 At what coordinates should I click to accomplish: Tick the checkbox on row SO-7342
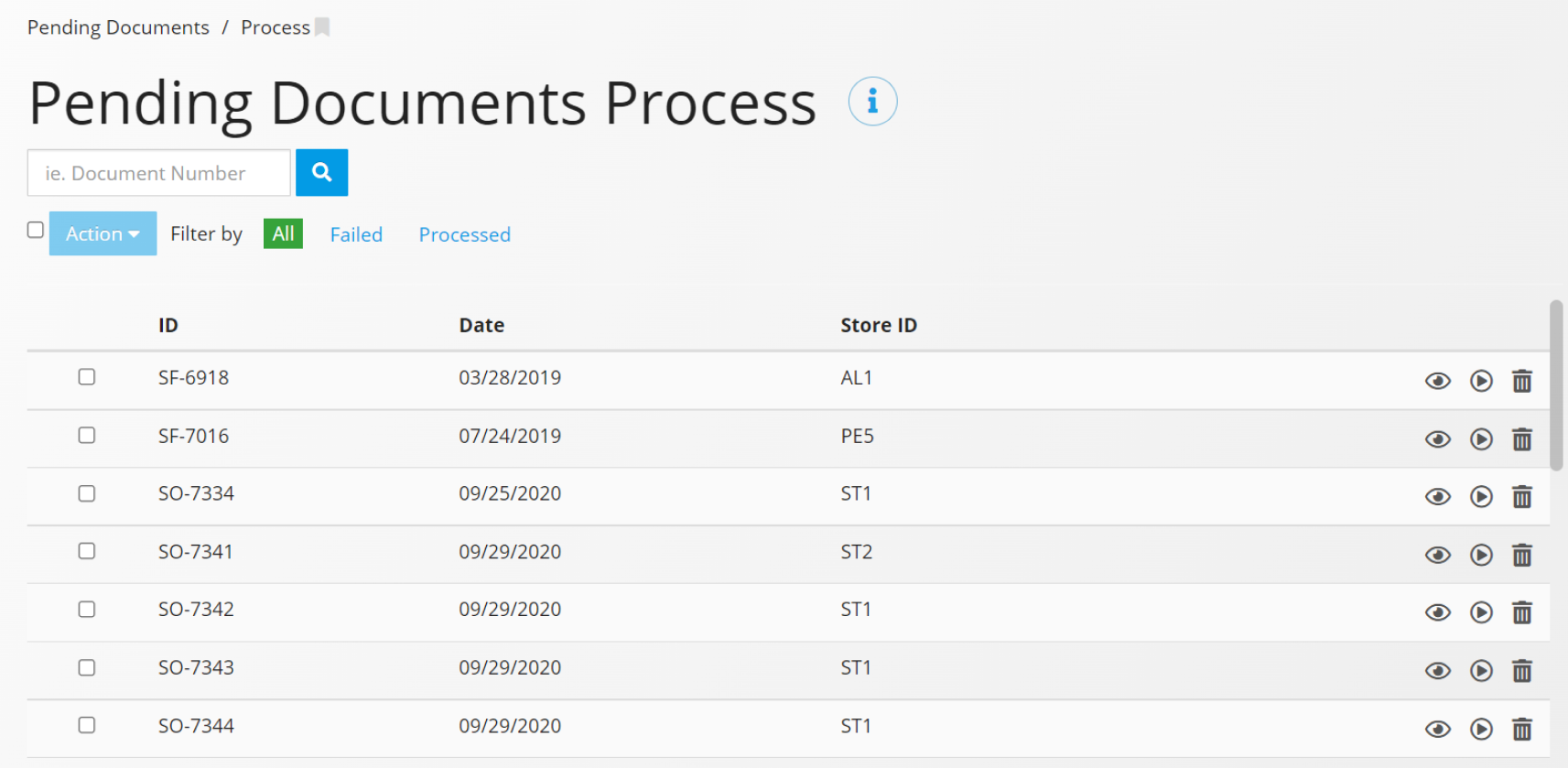pos(86,610)
